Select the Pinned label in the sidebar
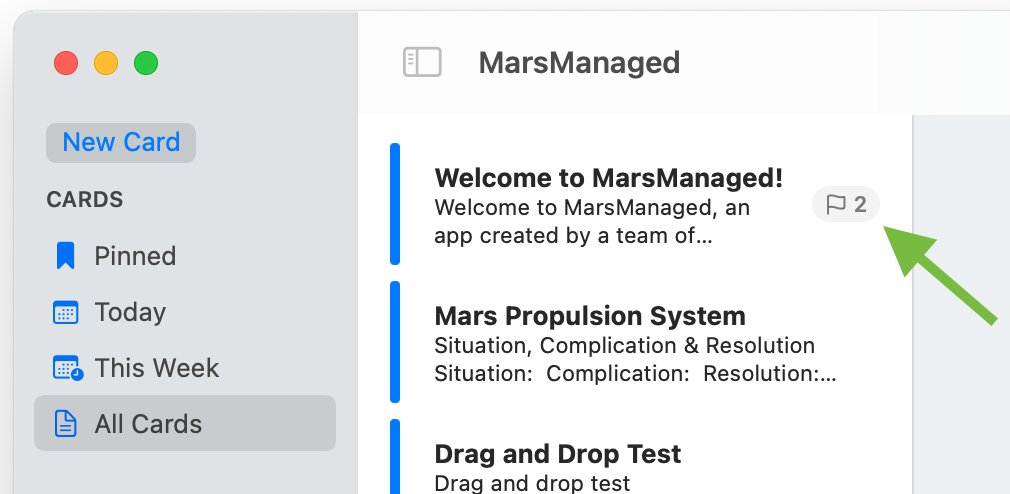This screenshot has height=494, width=1010. click(135, 256)
